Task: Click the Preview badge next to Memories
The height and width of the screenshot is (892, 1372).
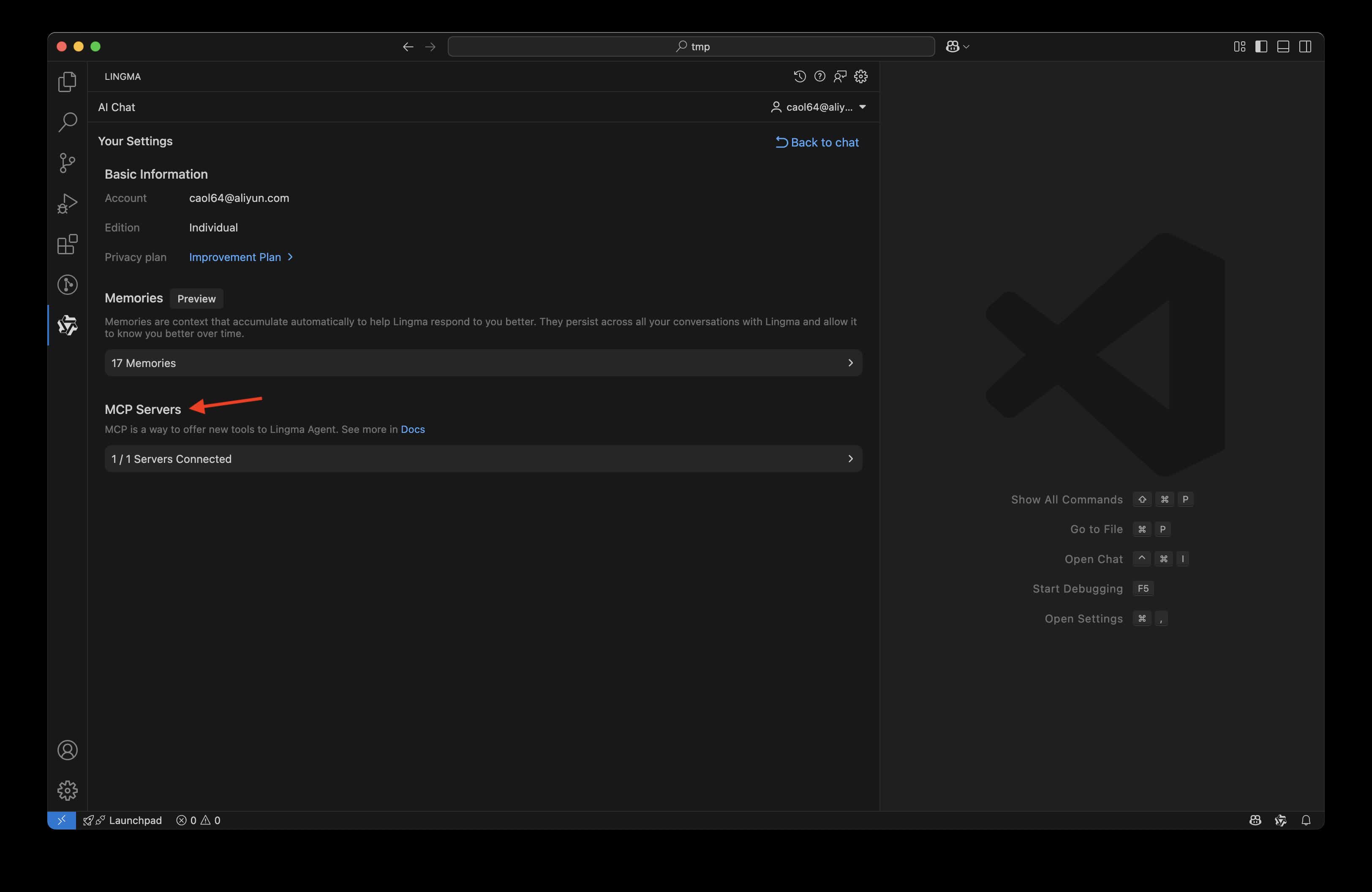Action: click(x=196, y=299)
